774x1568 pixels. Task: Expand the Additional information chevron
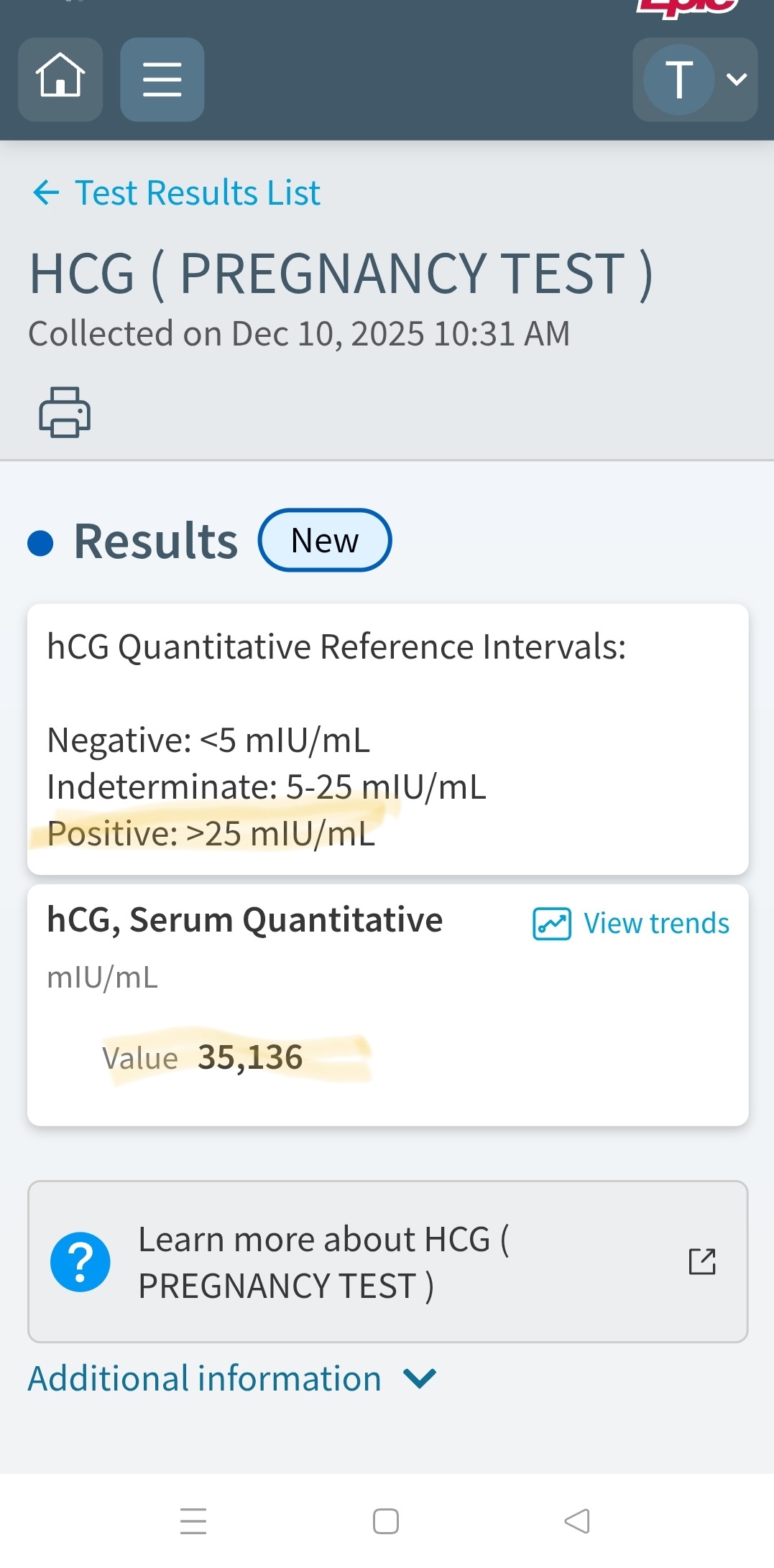[420, 1378]
